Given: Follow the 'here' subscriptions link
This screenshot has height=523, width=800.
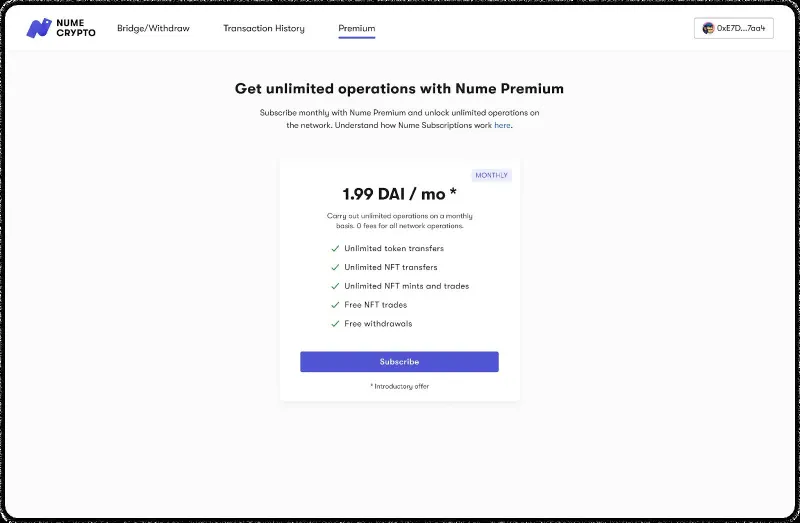Looking at the screenshot, I should tap(502, 125).
